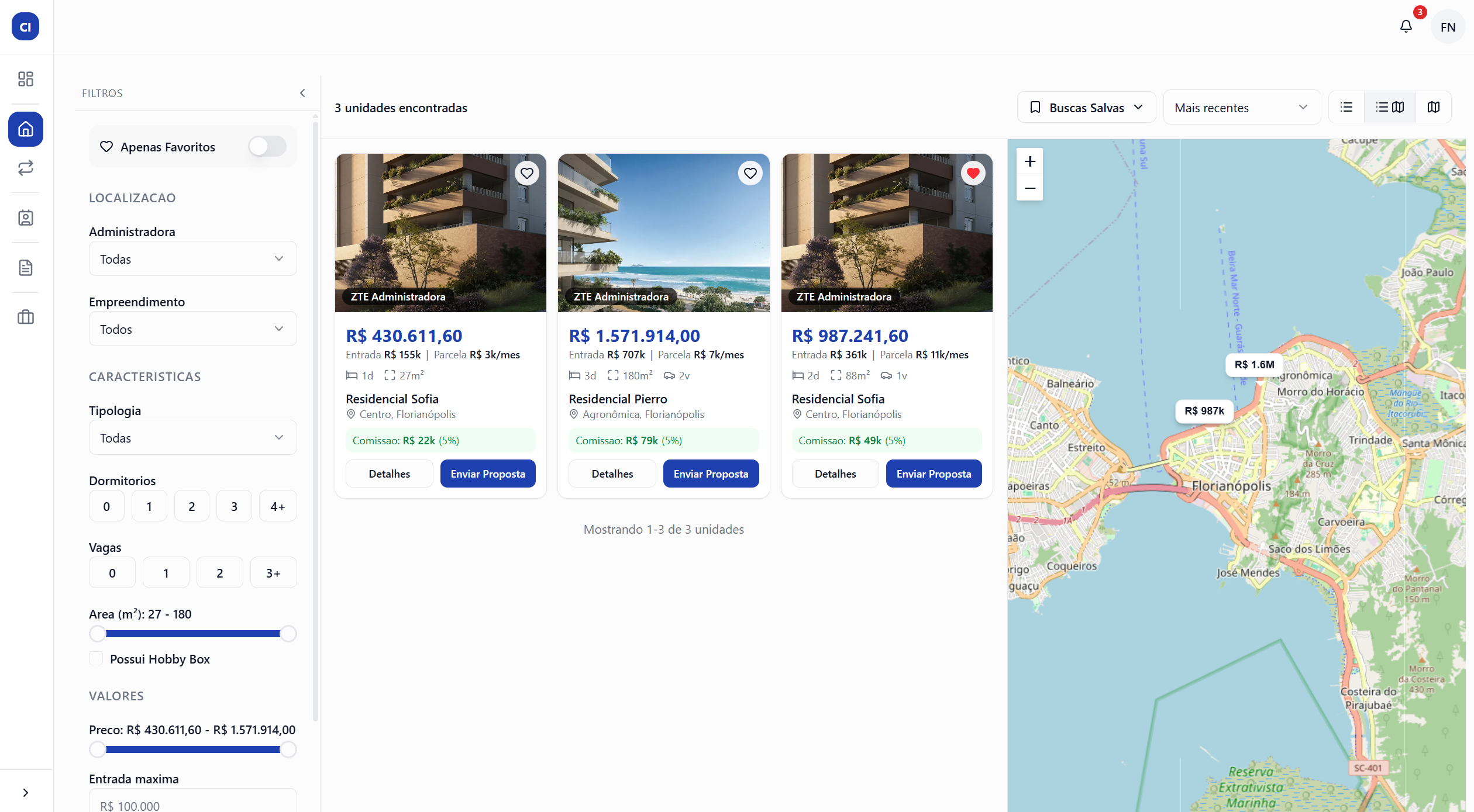
Task: Open the Mais recentes sort dropdown
Action: 1241,108
